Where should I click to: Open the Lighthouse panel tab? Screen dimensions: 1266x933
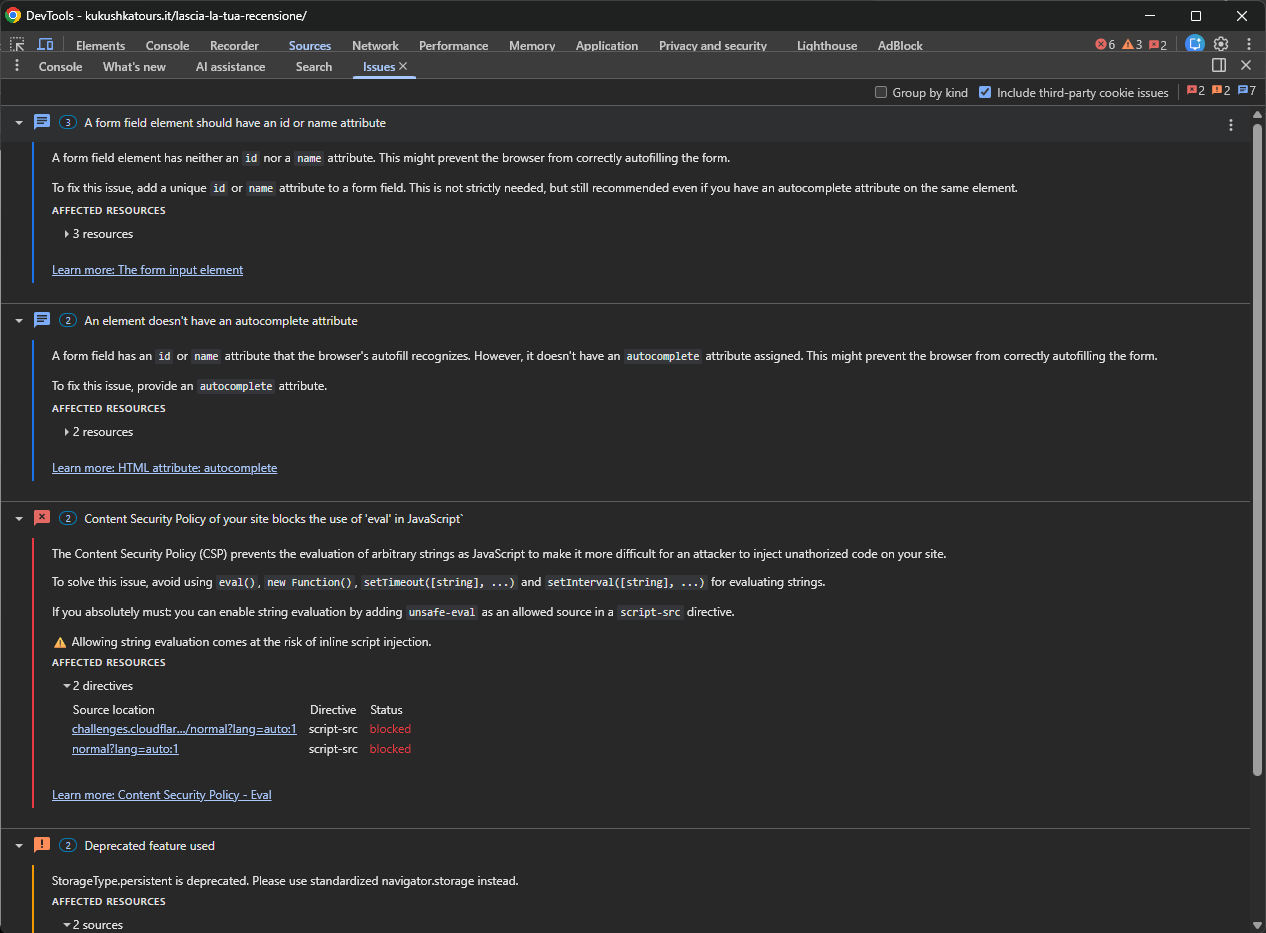[826, 46]
